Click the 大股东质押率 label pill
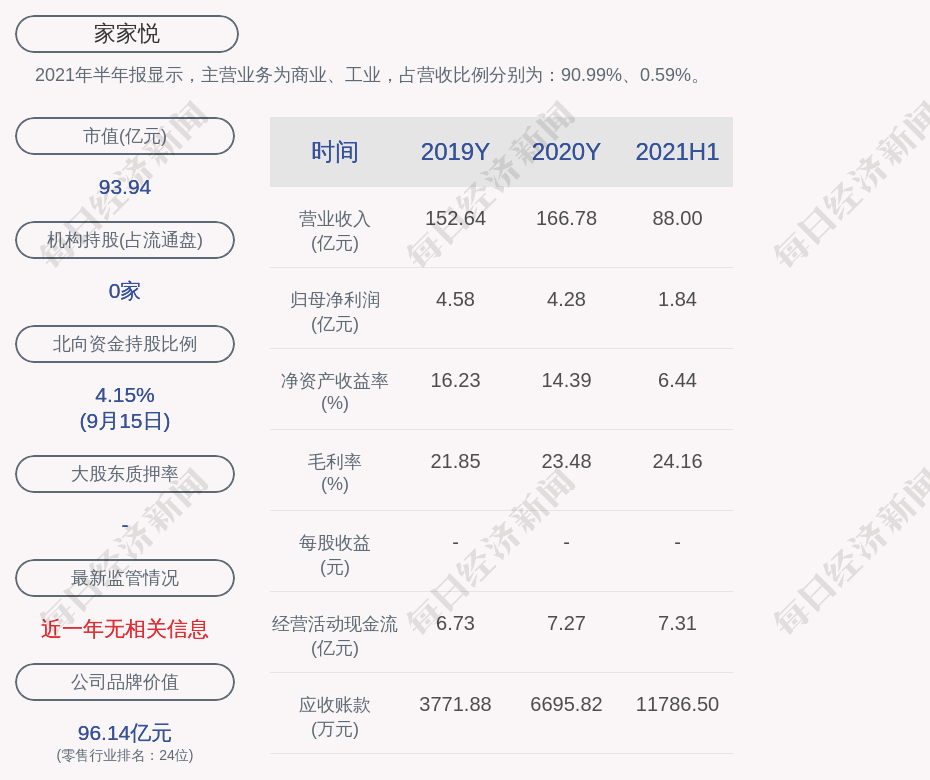Image resolution: width=930 pixels, height=780 pixels. [x=125, y=473]
